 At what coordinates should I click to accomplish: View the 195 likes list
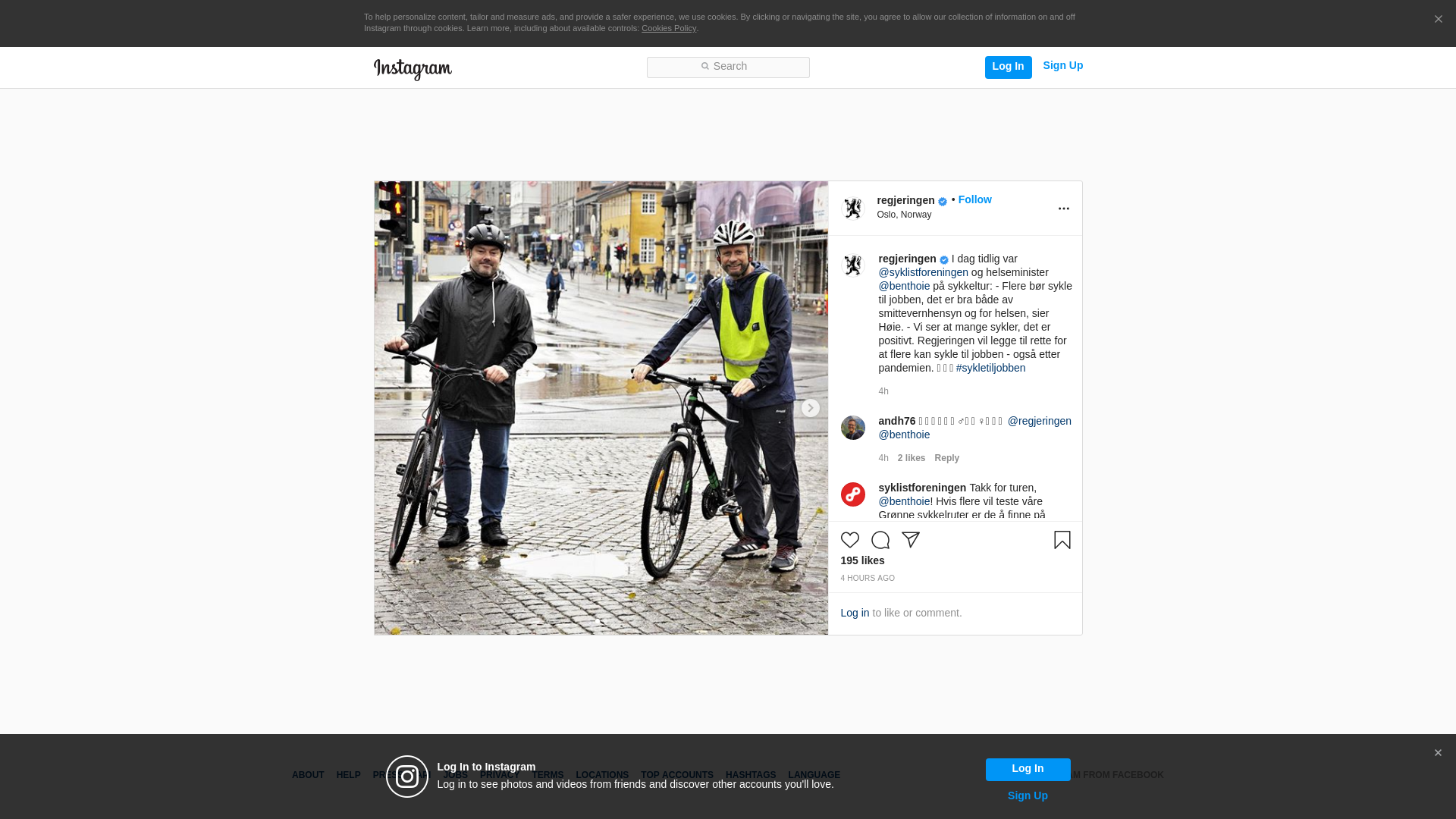tap(862, 560)
